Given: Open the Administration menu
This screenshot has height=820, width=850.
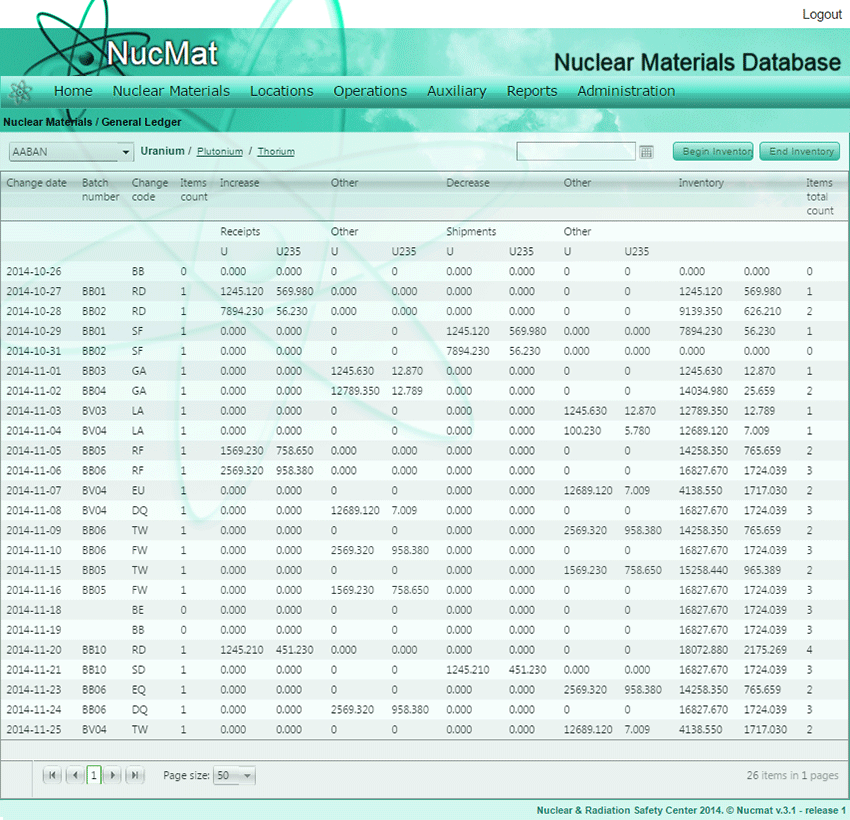Looking at the screenshot, I should 626,91.
